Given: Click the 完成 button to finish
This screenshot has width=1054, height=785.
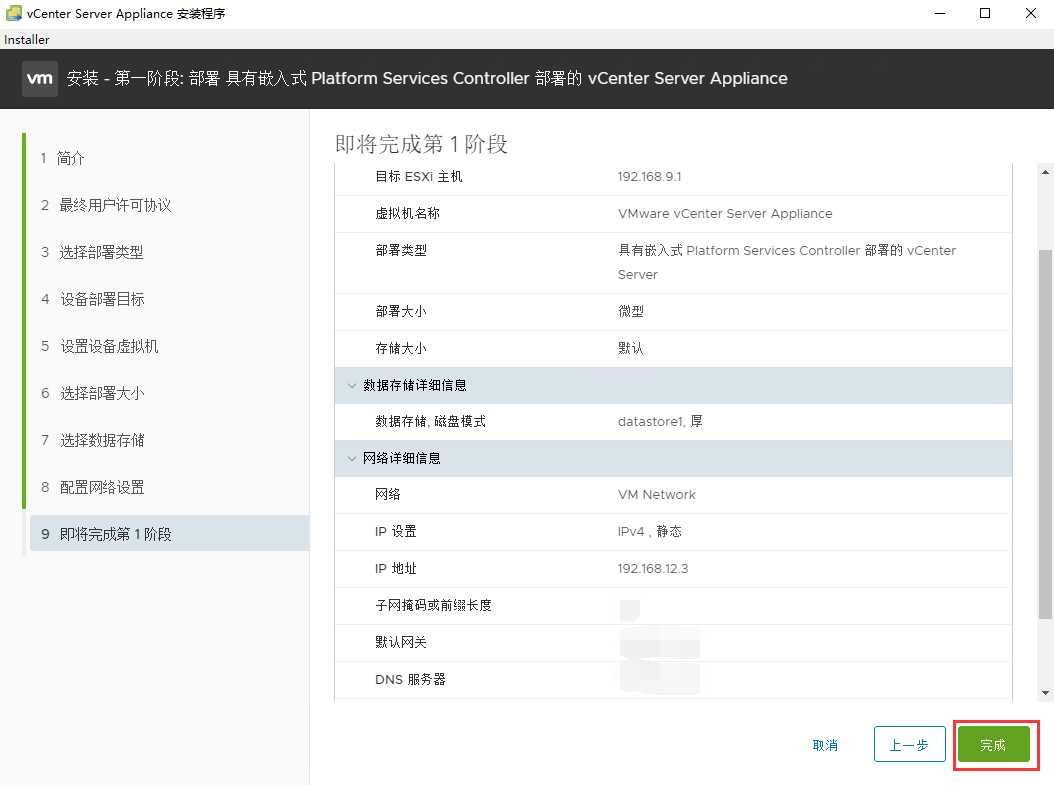Looking at the screenshot, I should pyautogui.click(x=995, y=744).
